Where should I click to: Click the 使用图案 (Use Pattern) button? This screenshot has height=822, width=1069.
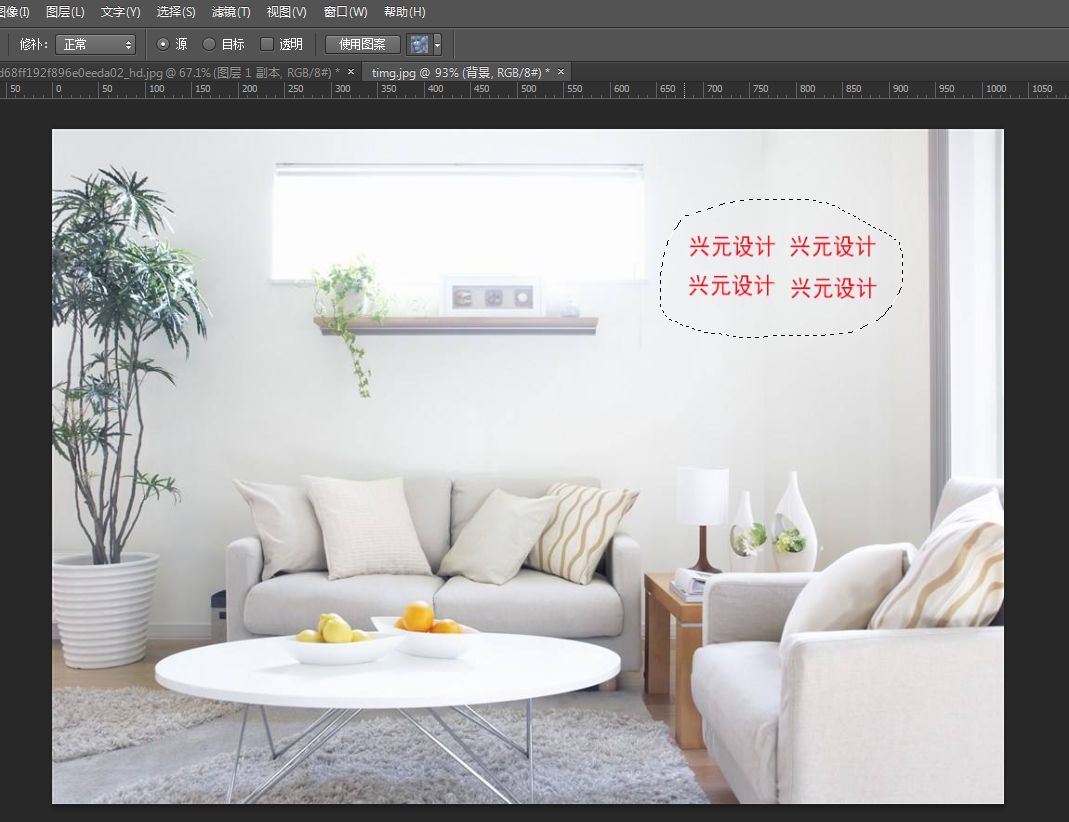(365, 44)
